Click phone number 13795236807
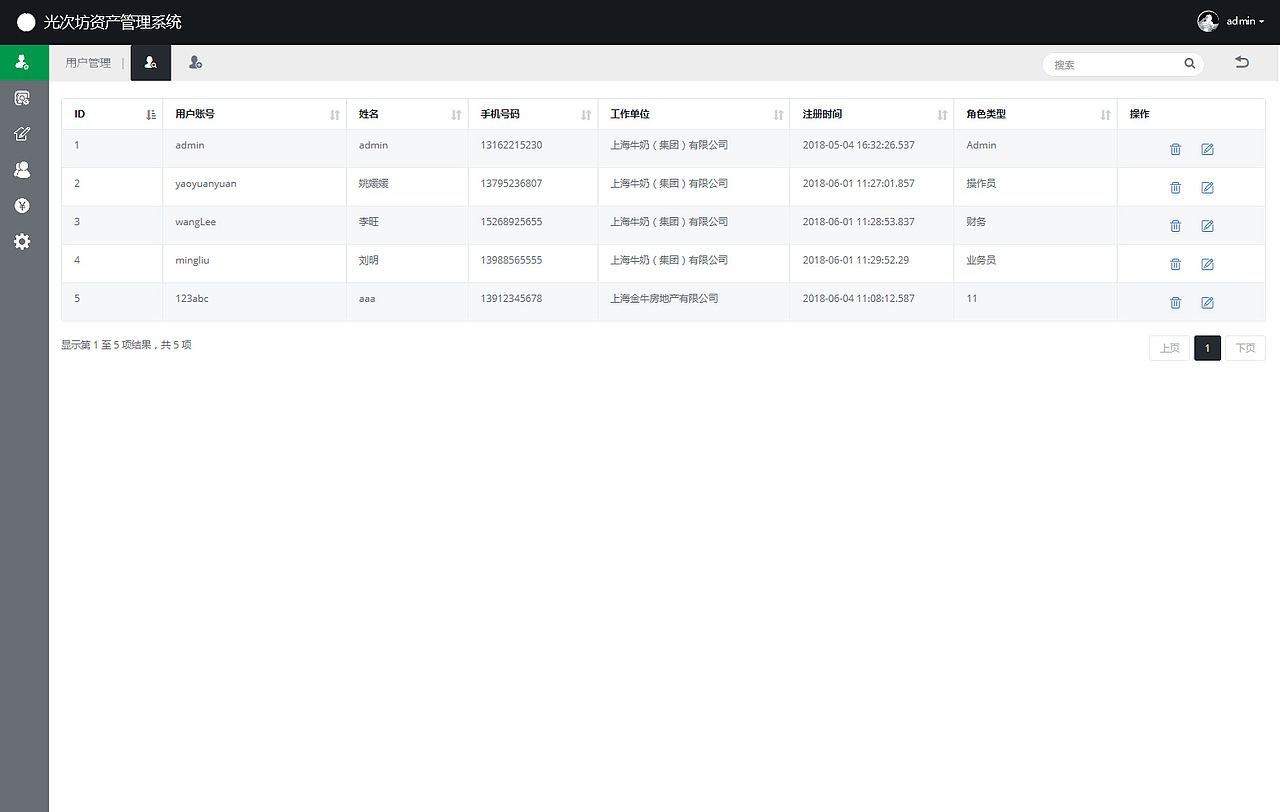This screenshot has height=812, width=1280. (511, 184)
